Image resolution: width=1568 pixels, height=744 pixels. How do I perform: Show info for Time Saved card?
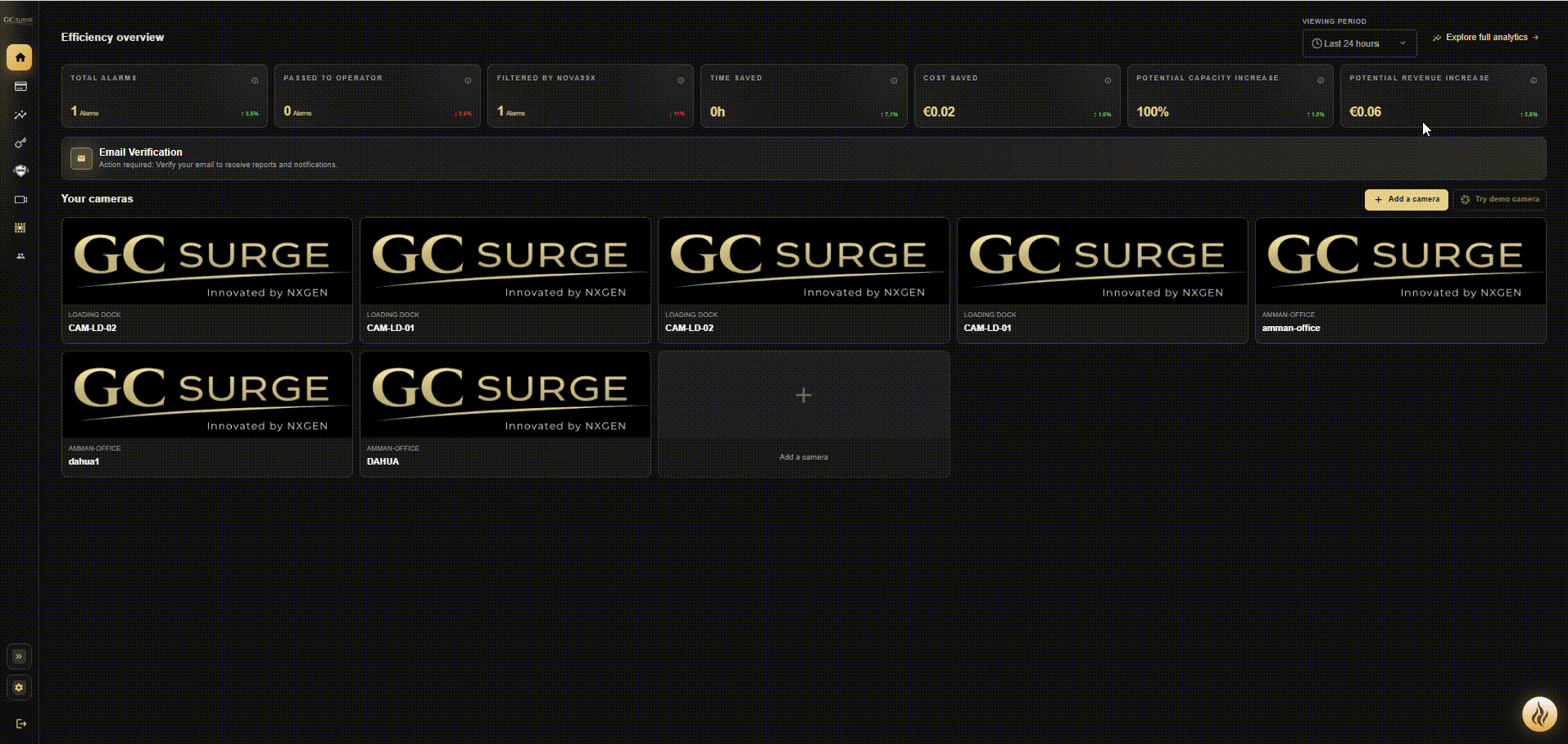894,80
